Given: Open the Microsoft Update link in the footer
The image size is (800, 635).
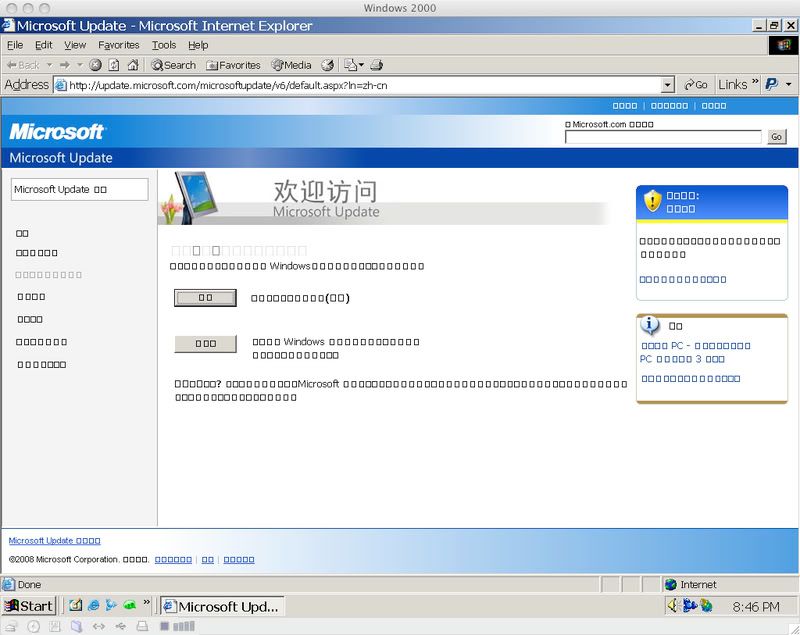Looking at the screenshot, I should 55,541.
